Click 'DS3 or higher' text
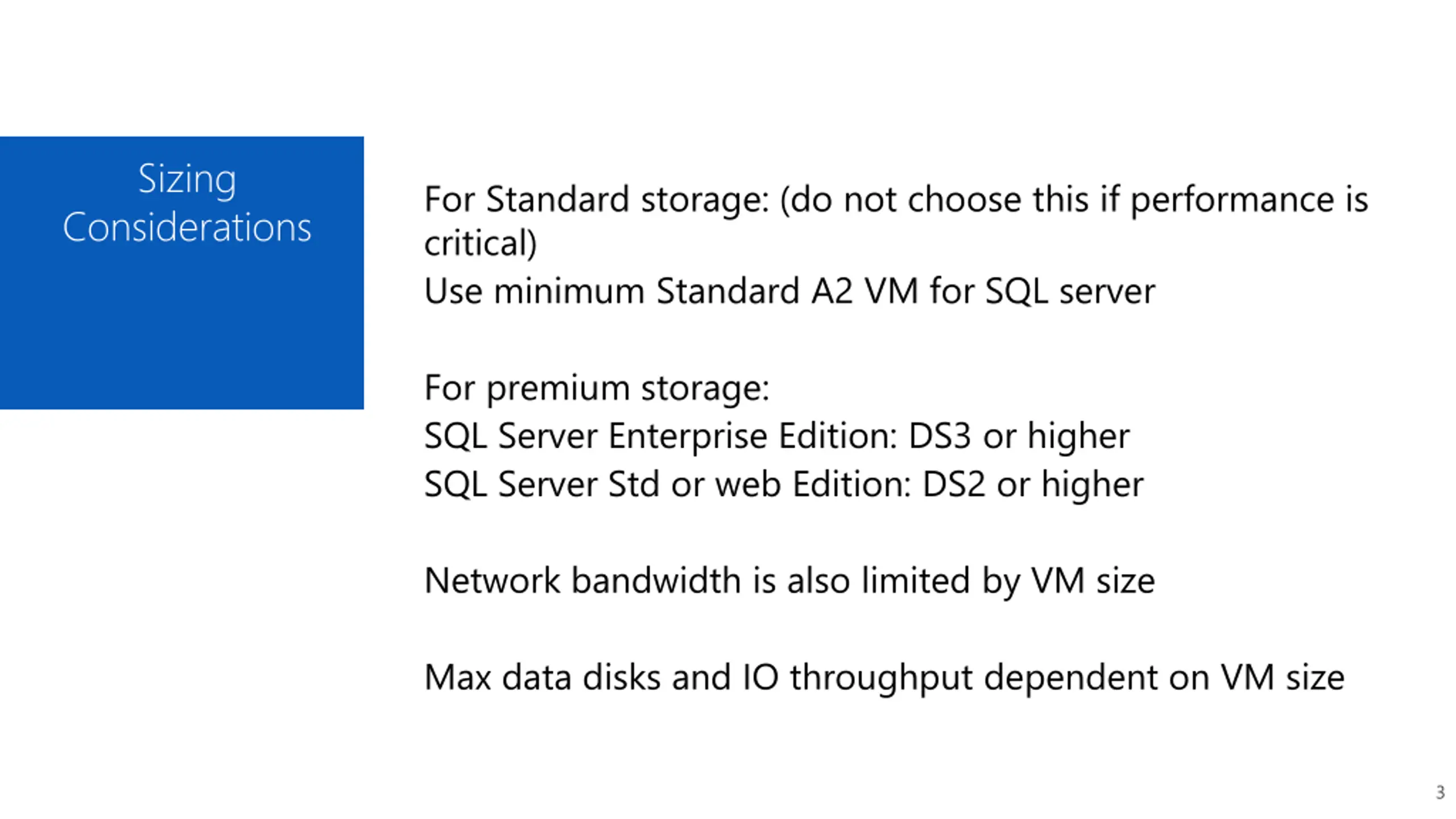 point(1019,437)
